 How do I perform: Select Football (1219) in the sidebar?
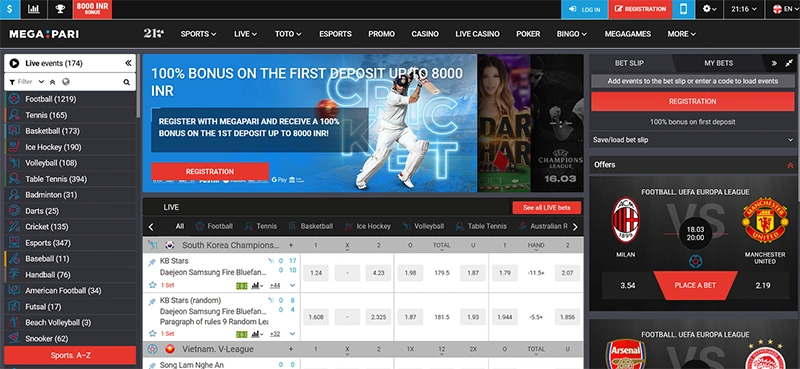[x=70, y=99]
